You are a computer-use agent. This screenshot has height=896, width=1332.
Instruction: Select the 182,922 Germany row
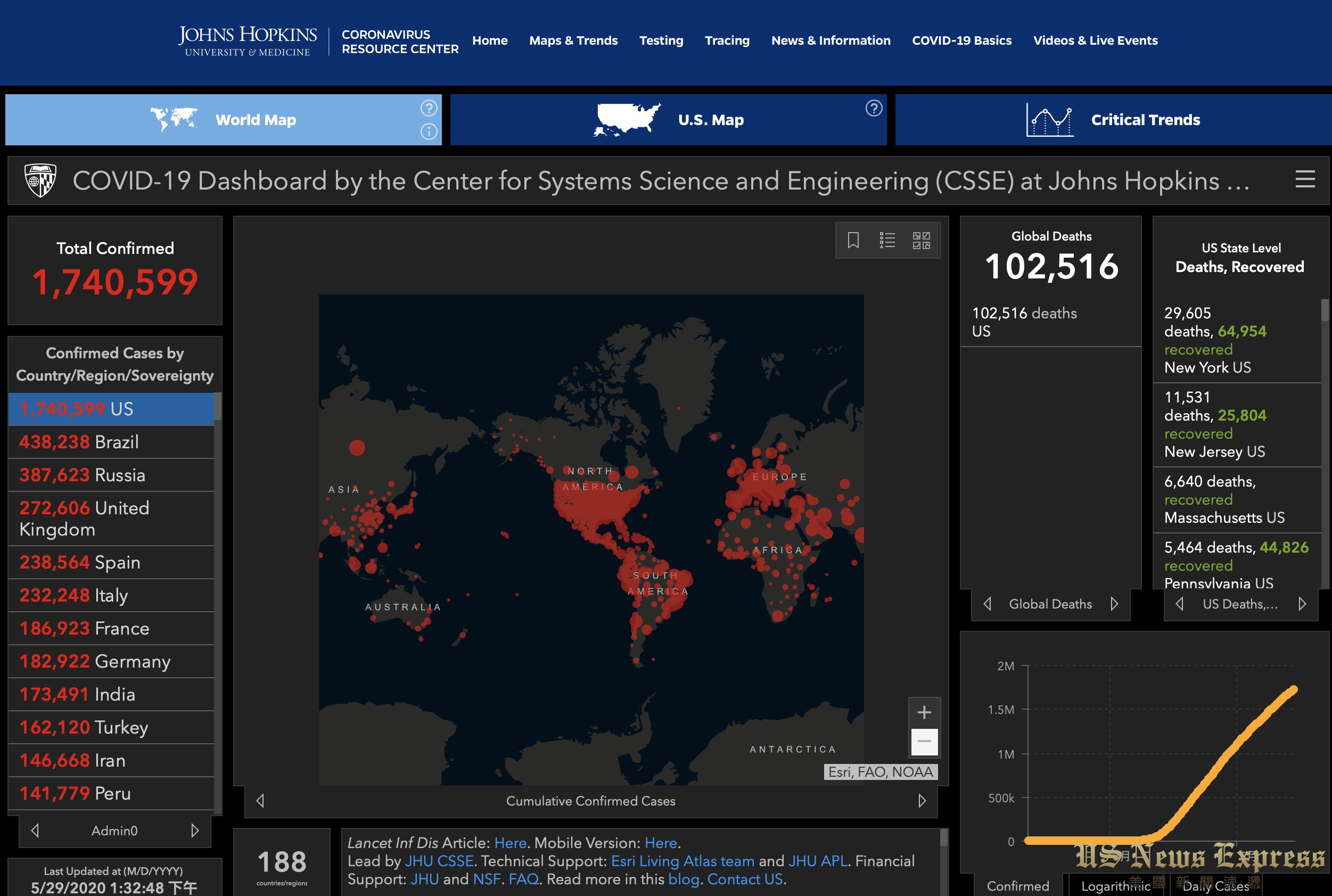click(111, 662)
